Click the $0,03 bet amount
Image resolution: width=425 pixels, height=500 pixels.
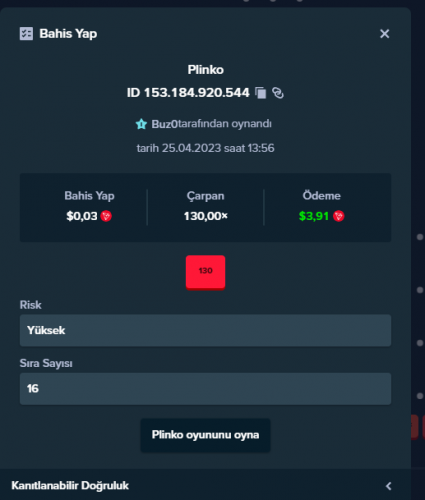[x=82, y=216]
